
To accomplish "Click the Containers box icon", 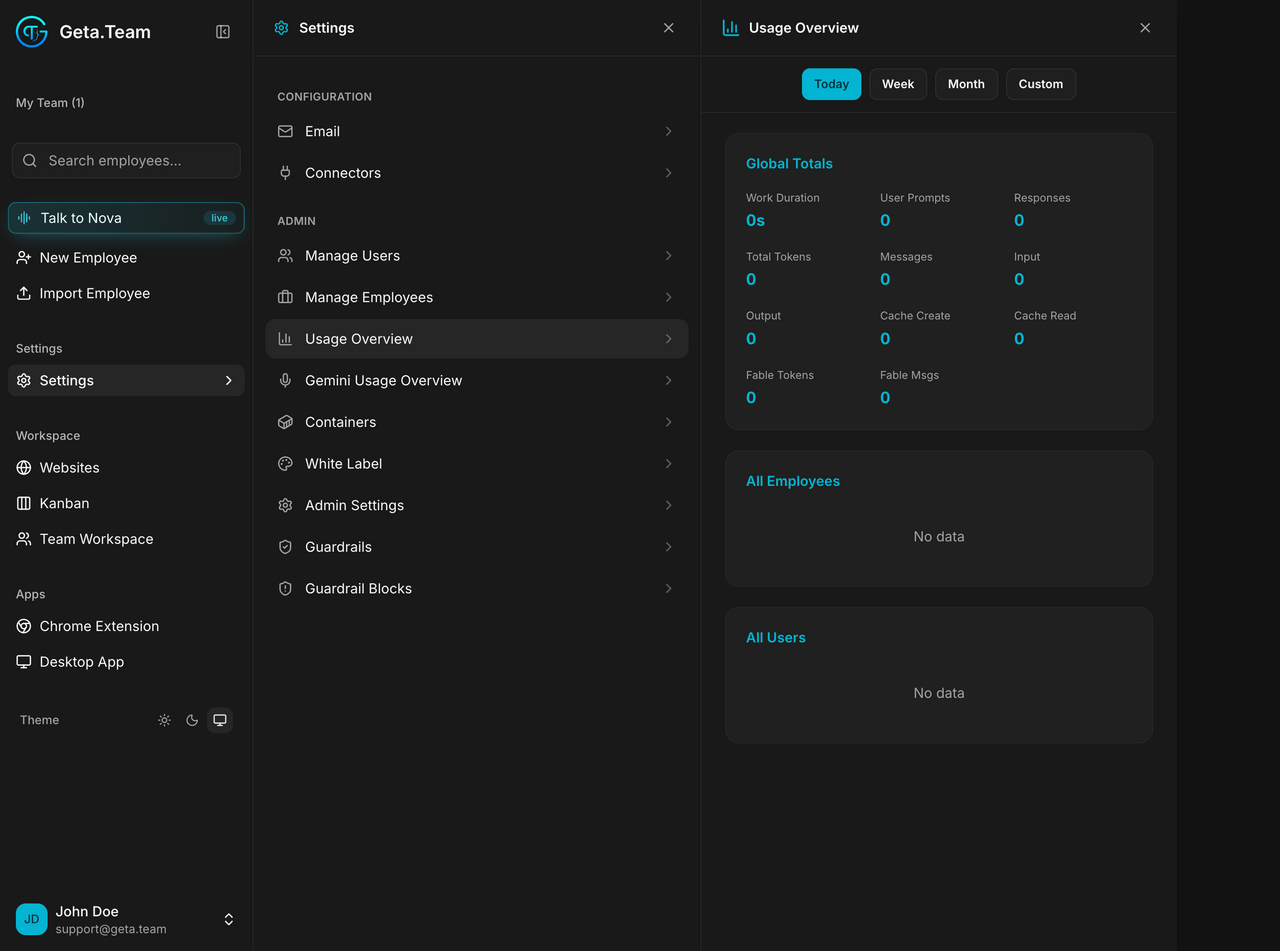I will (285, 422).
